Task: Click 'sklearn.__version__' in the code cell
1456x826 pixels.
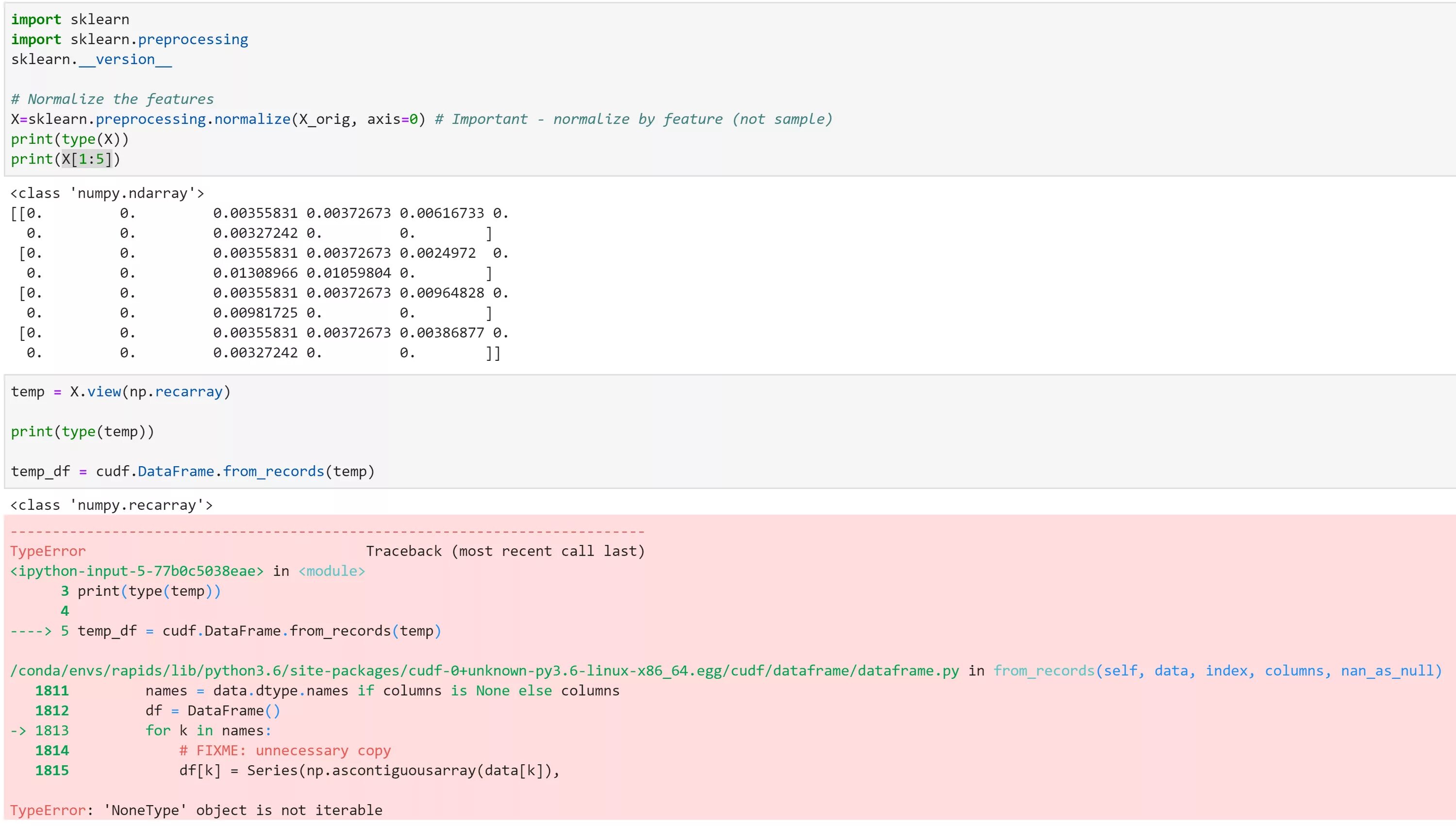Action: point(91,60)
